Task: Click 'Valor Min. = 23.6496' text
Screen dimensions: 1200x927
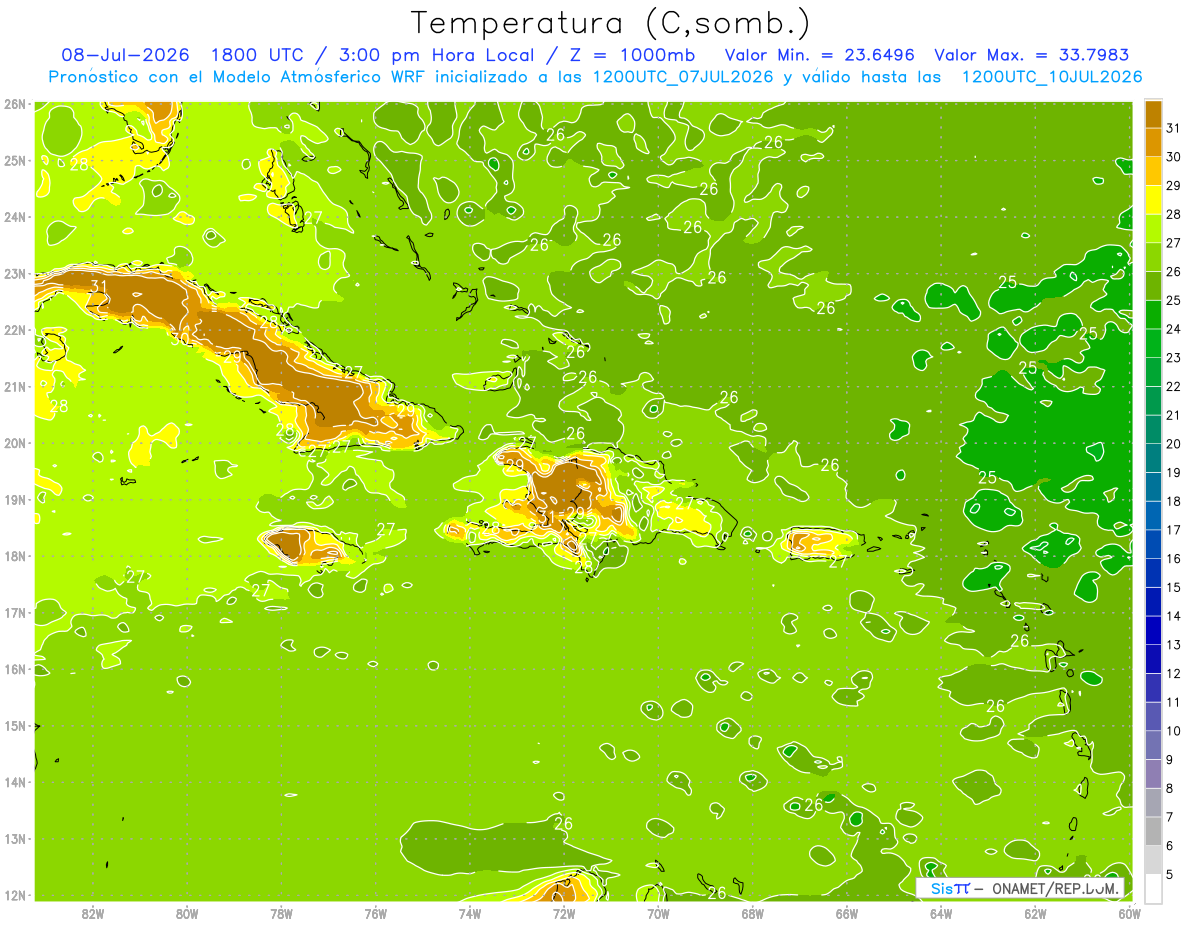Action: click(x=819, y=55)
